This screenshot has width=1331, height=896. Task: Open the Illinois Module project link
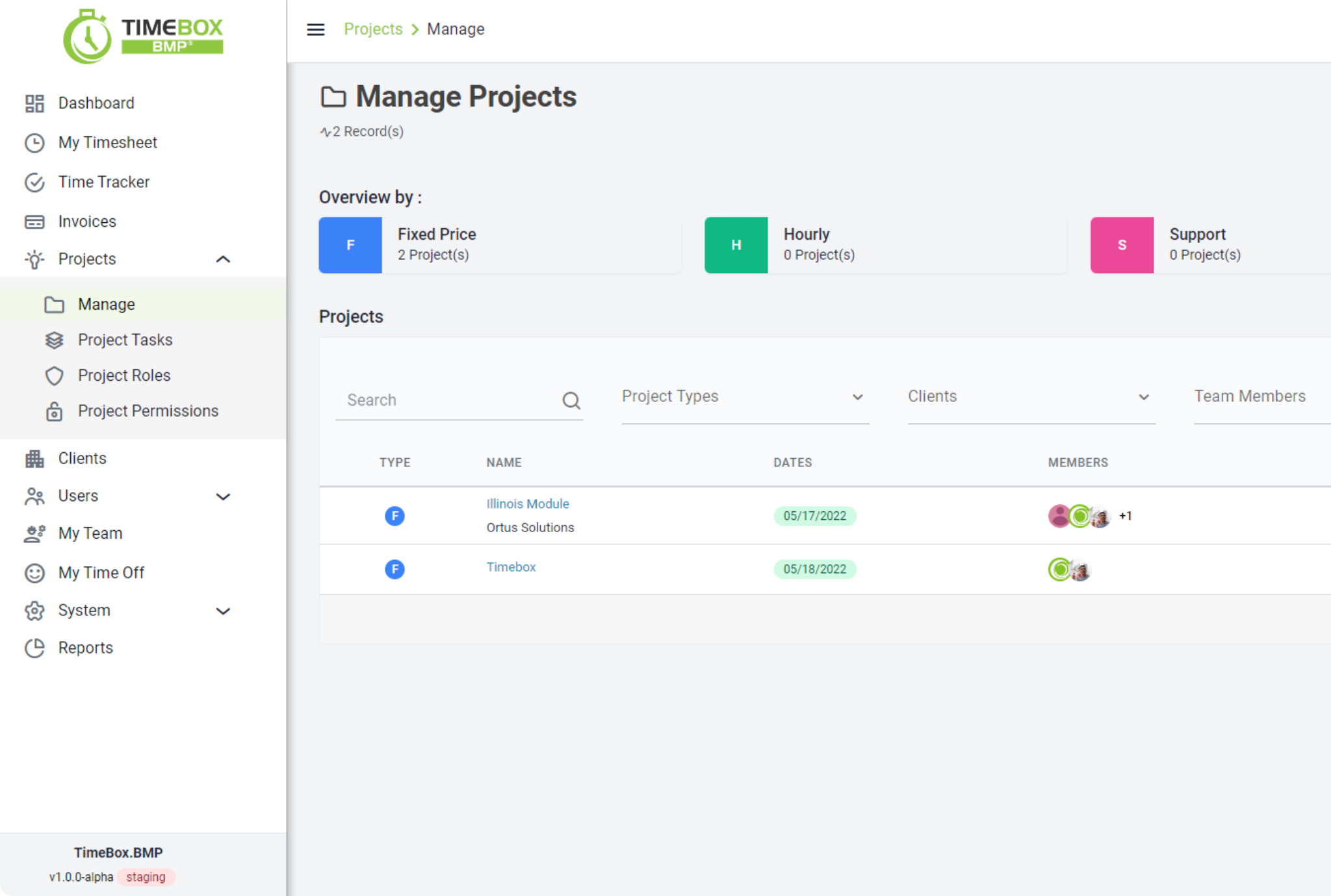[x=528, y=504]
